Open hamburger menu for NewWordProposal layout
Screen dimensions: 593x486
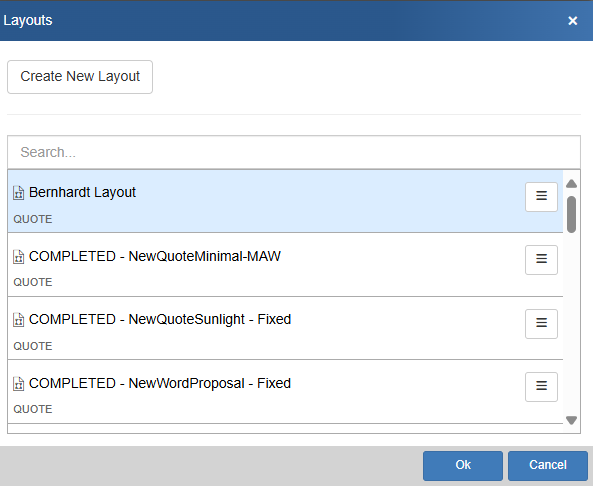(541, 387)
